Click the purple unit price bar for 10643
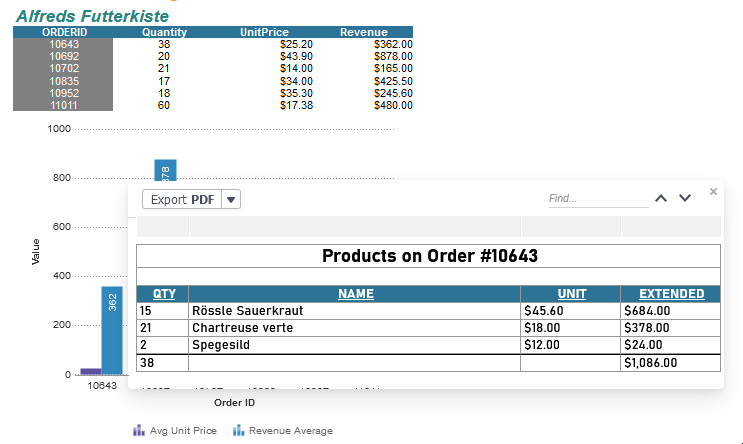 pos(91,371)
